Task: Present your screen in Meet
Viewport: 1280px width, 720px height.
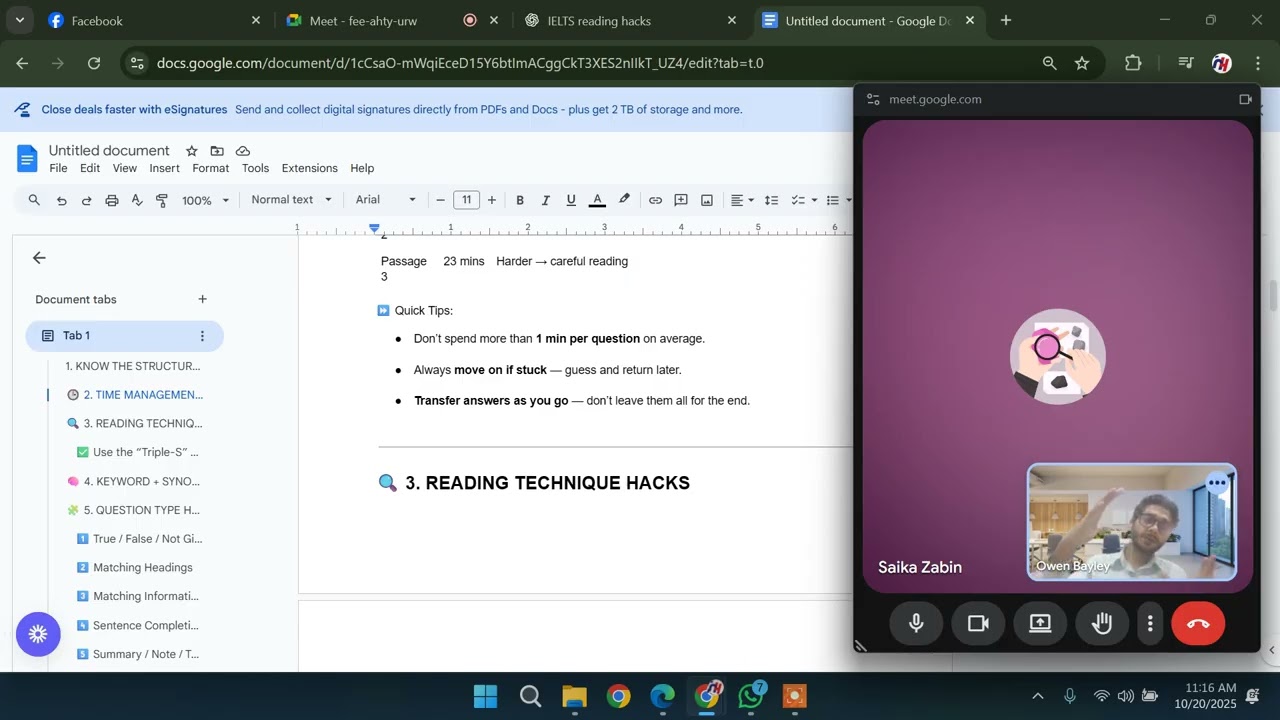Action: [1040, 623]
